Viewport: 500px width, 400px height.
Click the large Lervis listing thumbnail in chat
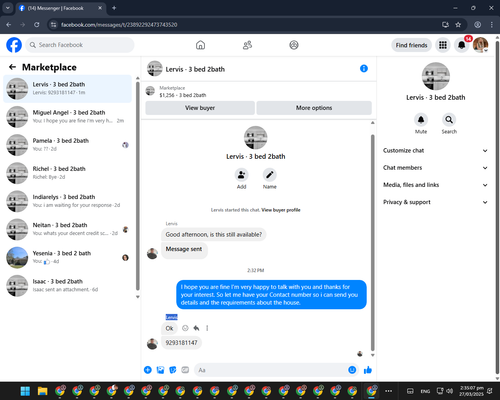255,138
